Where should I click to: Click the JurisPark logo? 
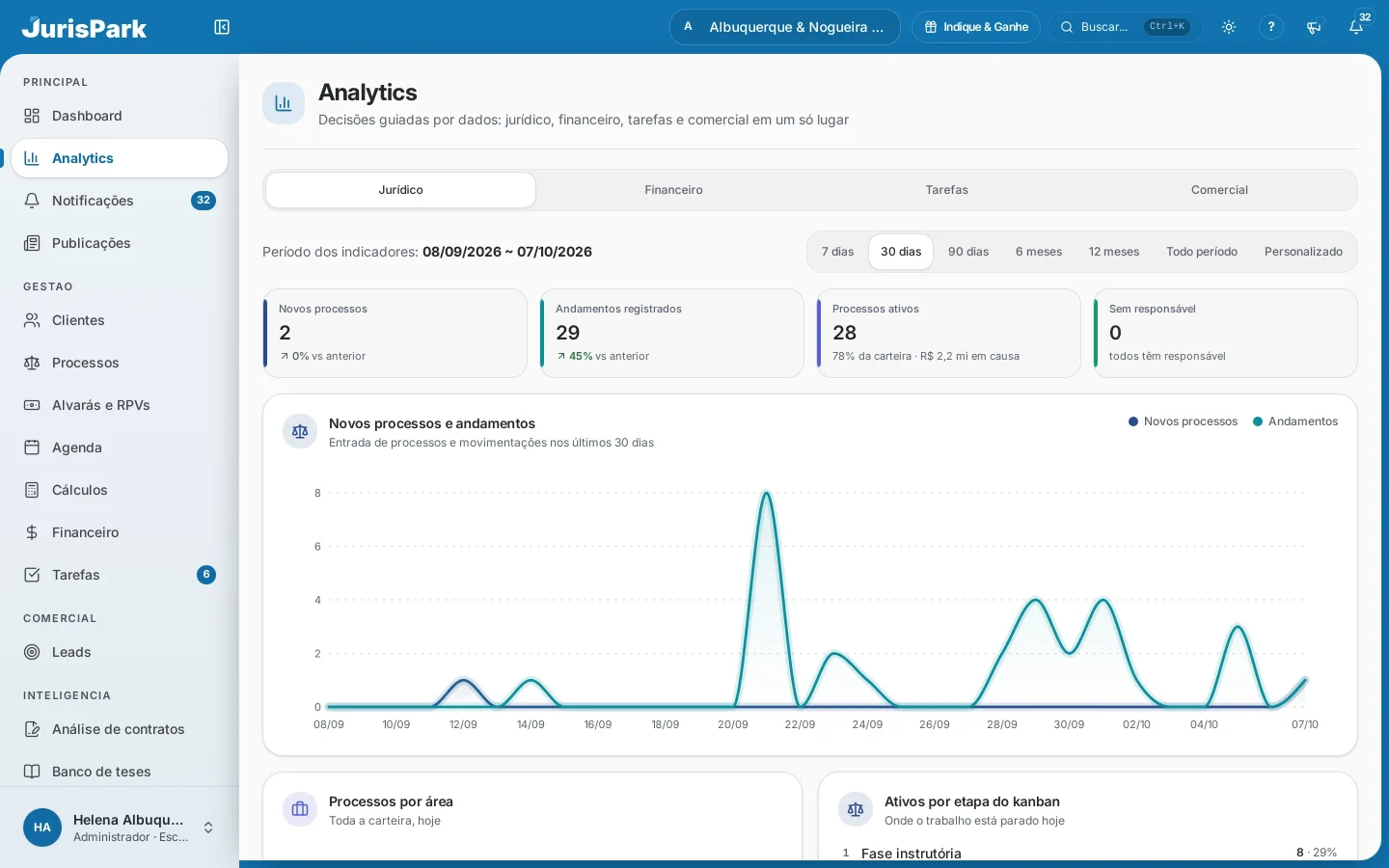(x=85, y=27)
